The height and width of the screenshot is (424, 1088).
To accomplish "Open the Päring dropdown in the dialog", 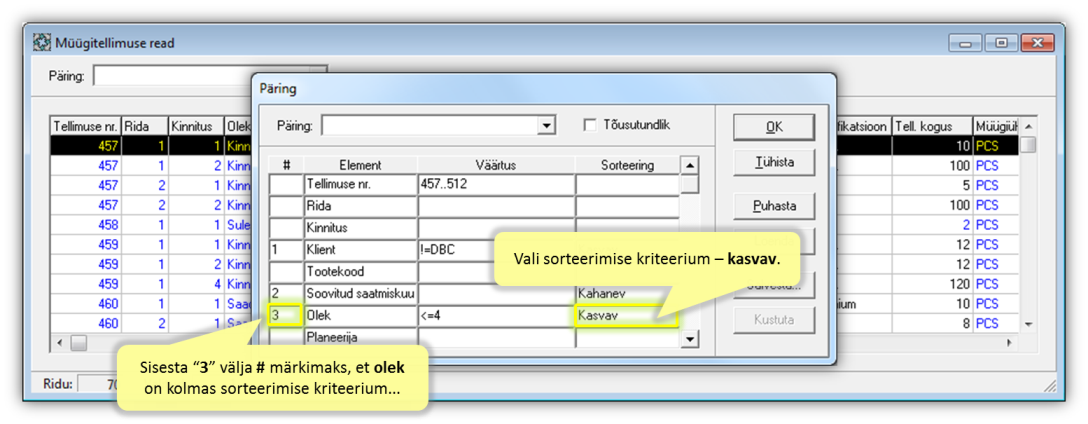I will click(546, 126).
